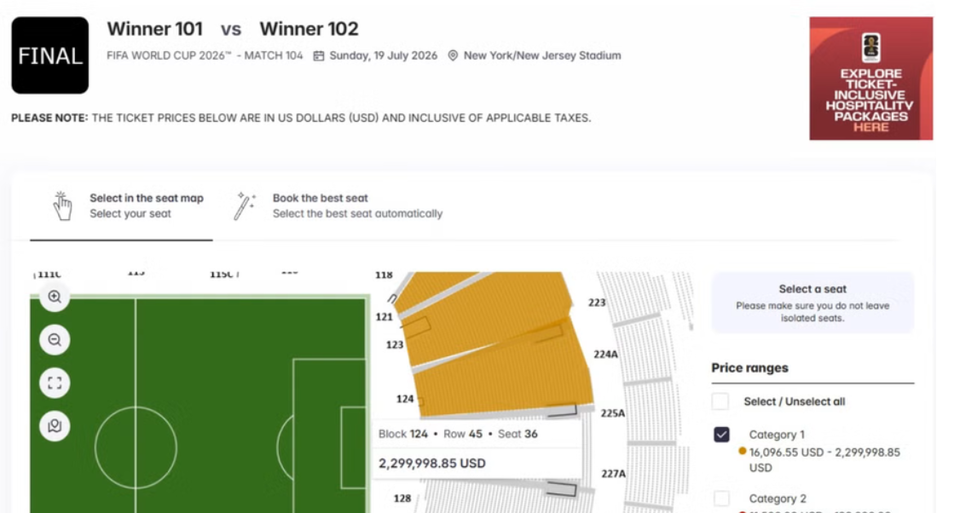
Task: Click the calendar icon beside match date
Action: [319, 56]
